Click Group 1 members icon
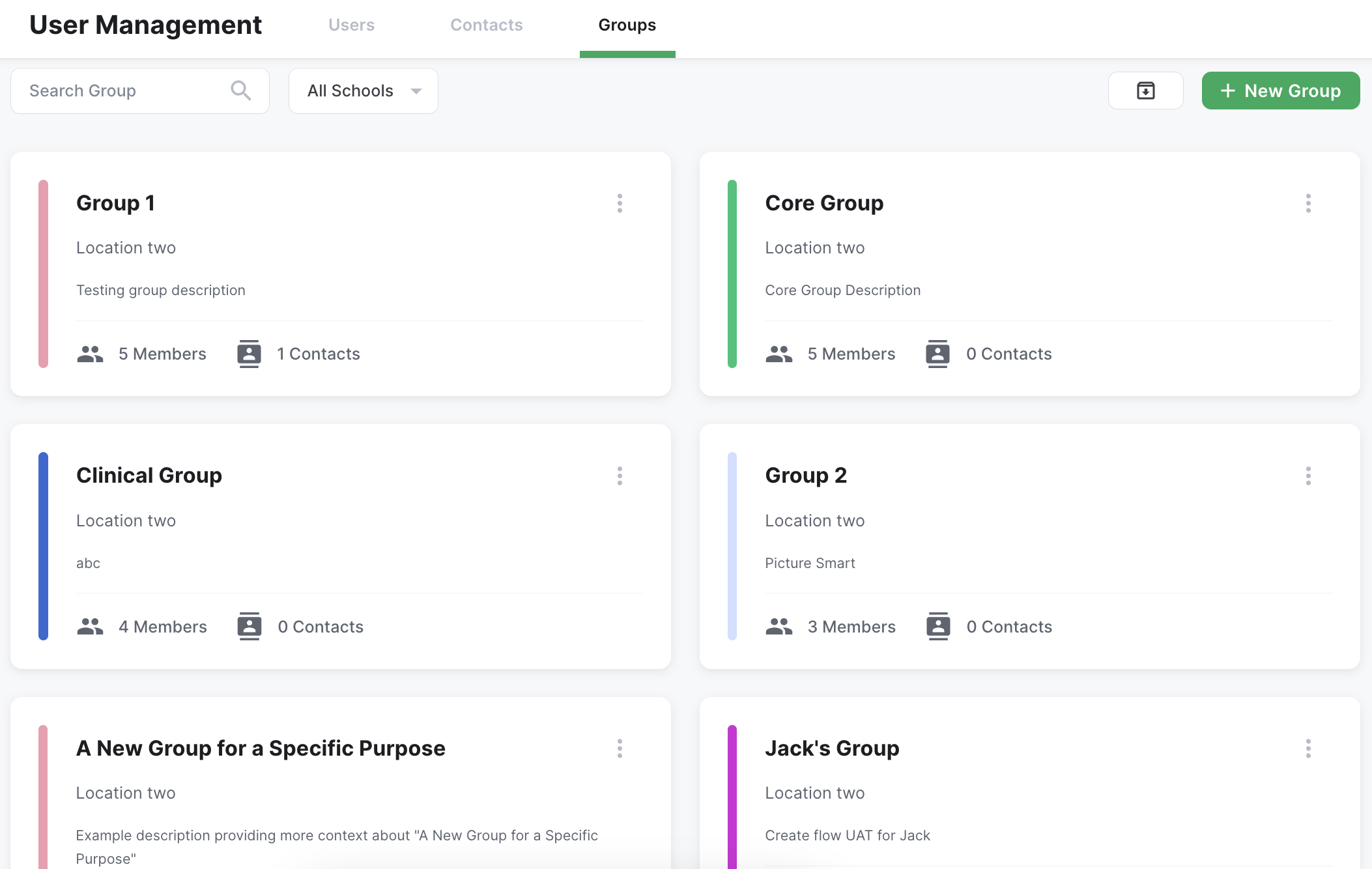 90,354
